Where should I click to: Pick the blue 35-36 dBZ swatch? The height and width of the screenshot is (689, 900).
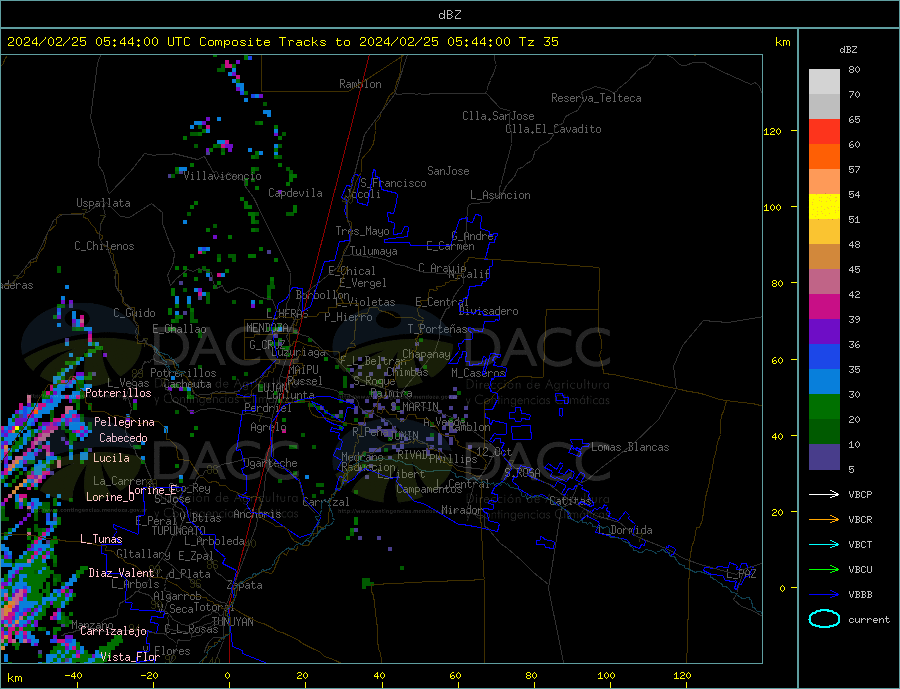(824, 357)
